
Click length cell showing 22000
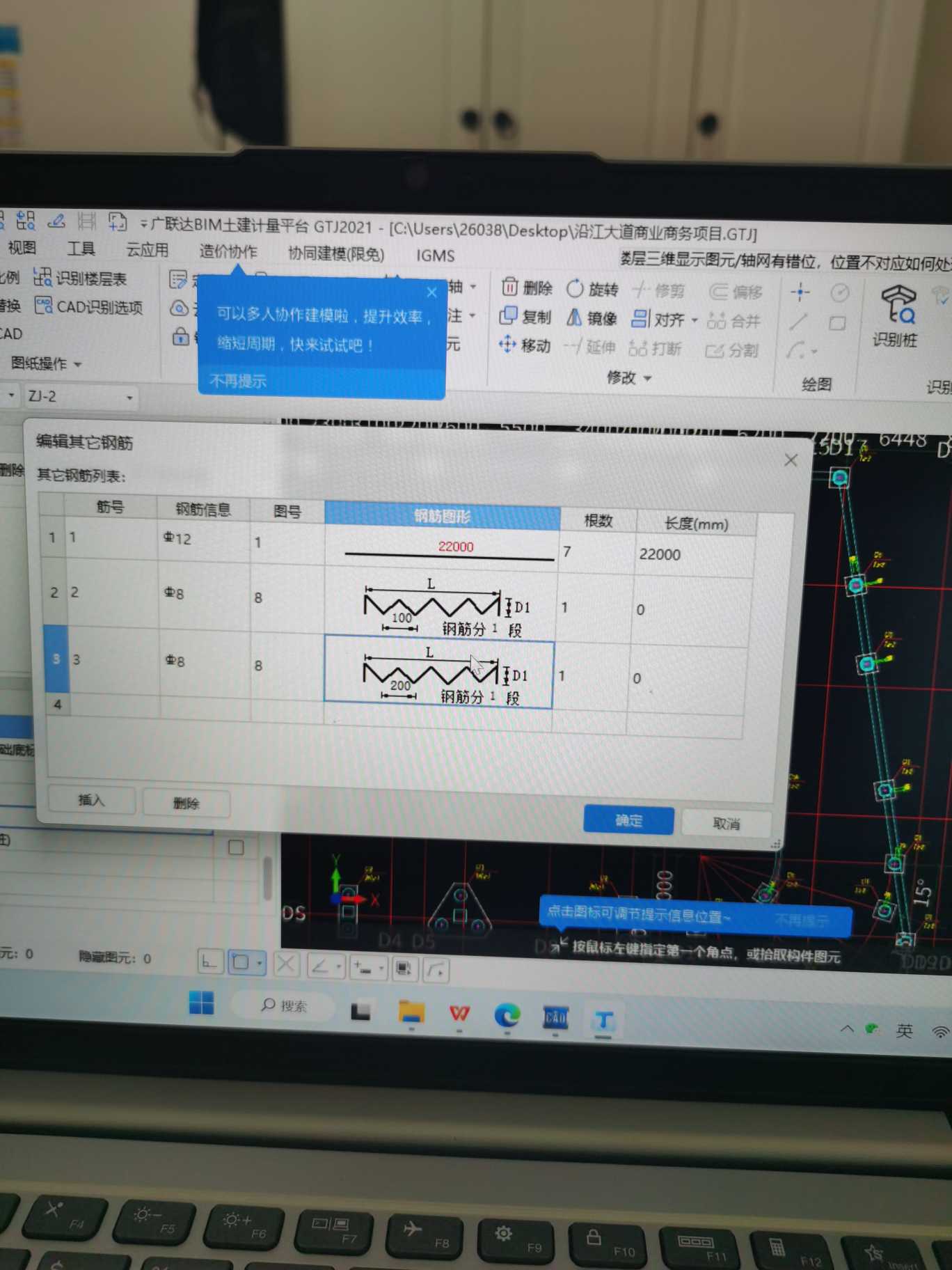[x=695, y=554]
